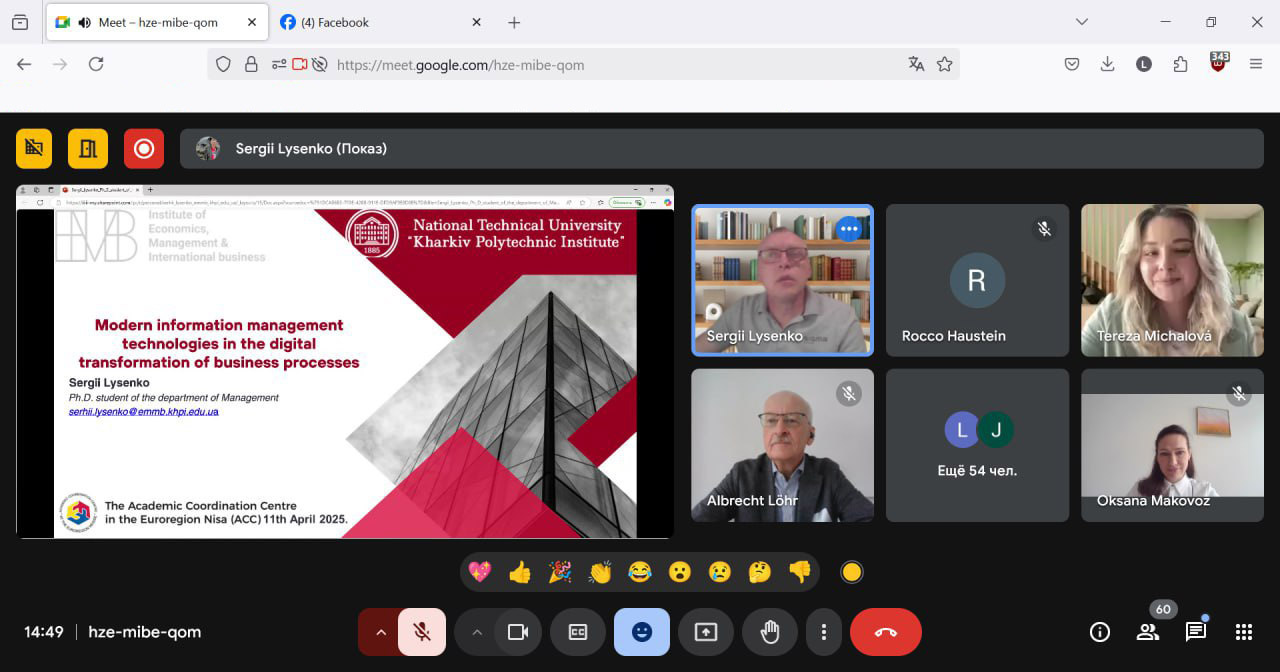The image size is (1280, 672).
Task: Show the participants list with 60 people
Action: [1148, 632]
